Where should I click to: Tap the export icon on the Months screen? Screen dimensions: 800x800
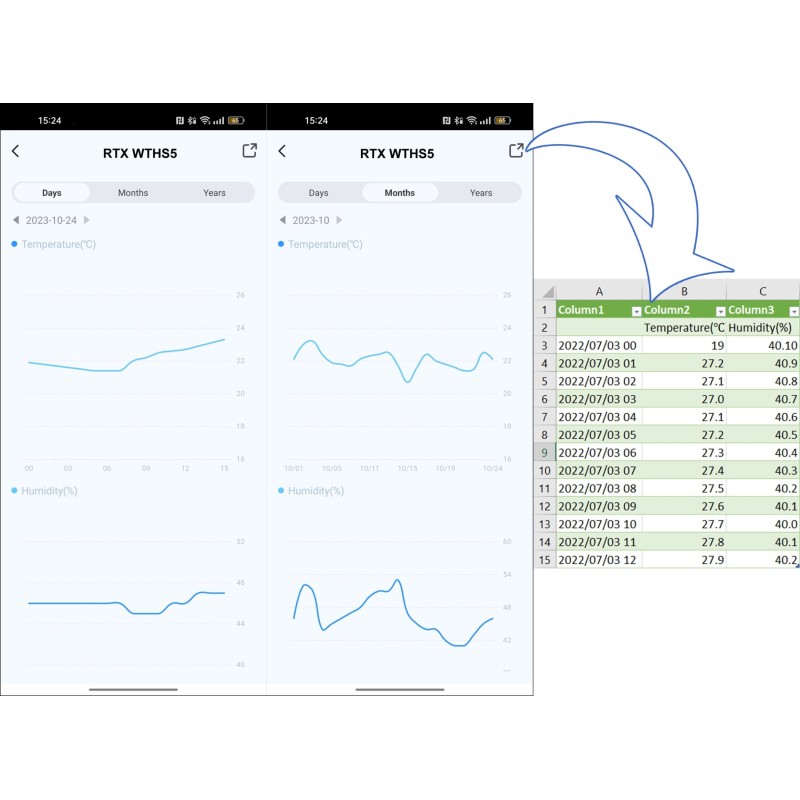pos(516,151)
